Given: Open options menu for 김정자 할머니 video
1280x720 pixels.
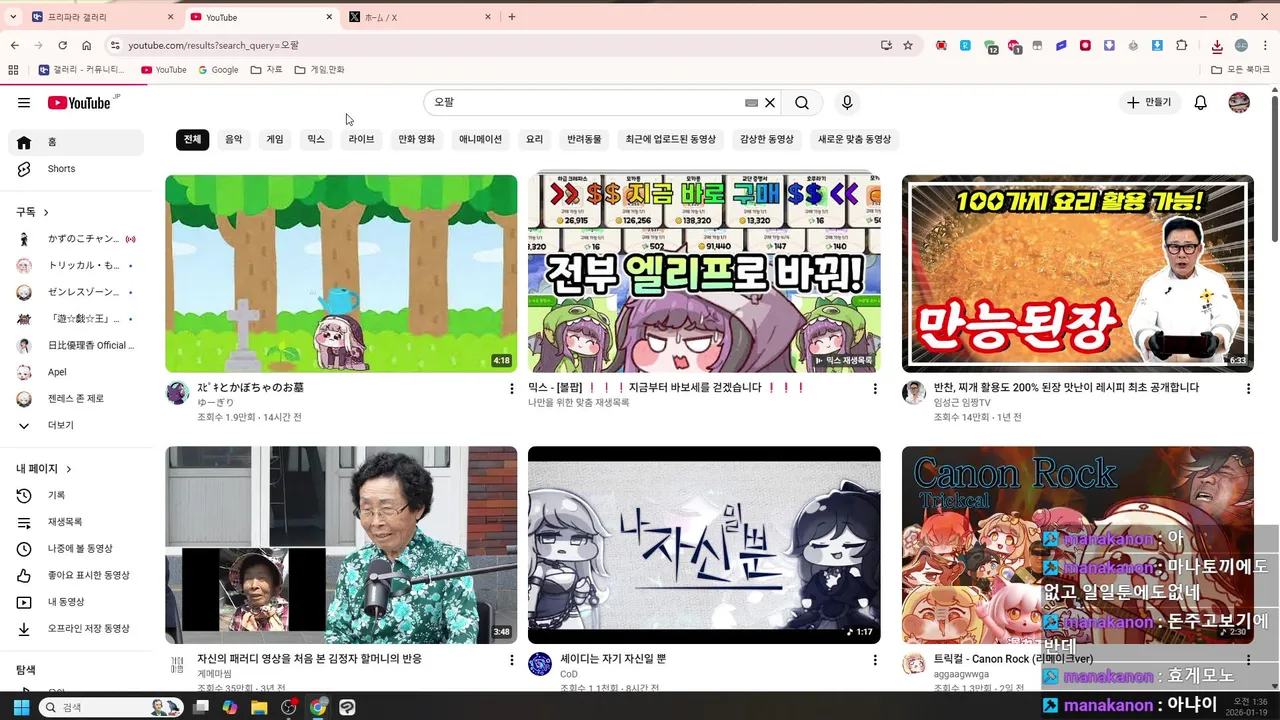Looking at the screenshot, I should (x=512, y=661).
